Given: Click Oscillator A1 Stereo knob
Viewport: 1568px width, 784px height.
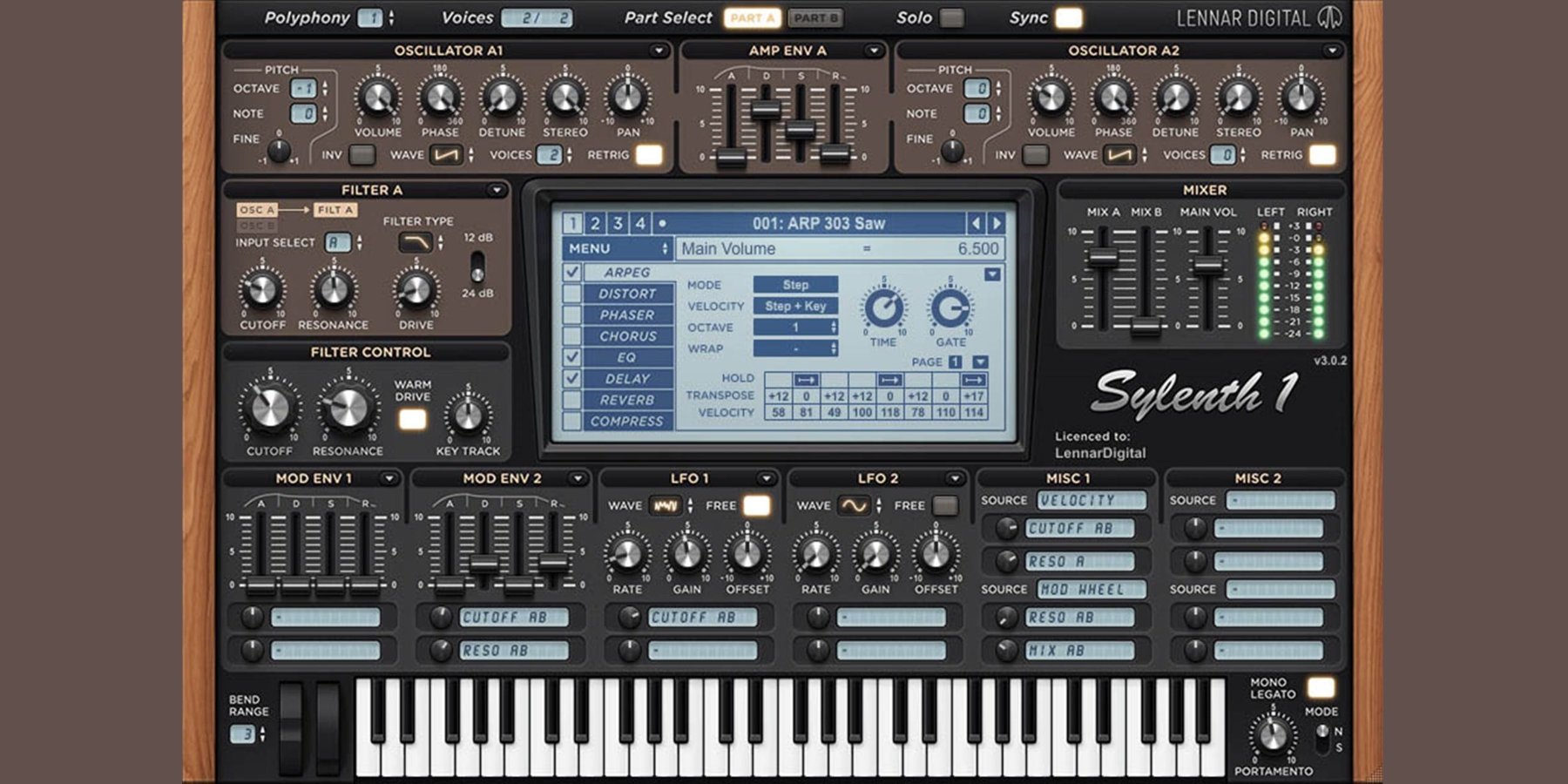Looking at the screenshot, I should (565, 97).
